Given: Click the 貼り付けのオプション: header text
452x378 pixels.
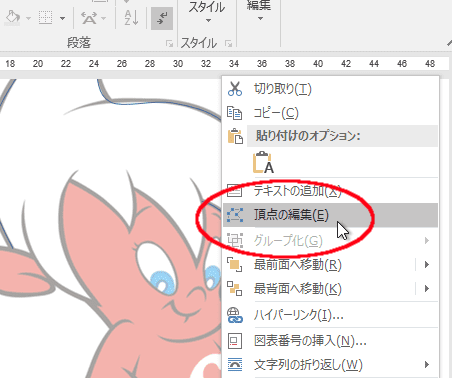Looking at the screenshot, I should [308, 136].
